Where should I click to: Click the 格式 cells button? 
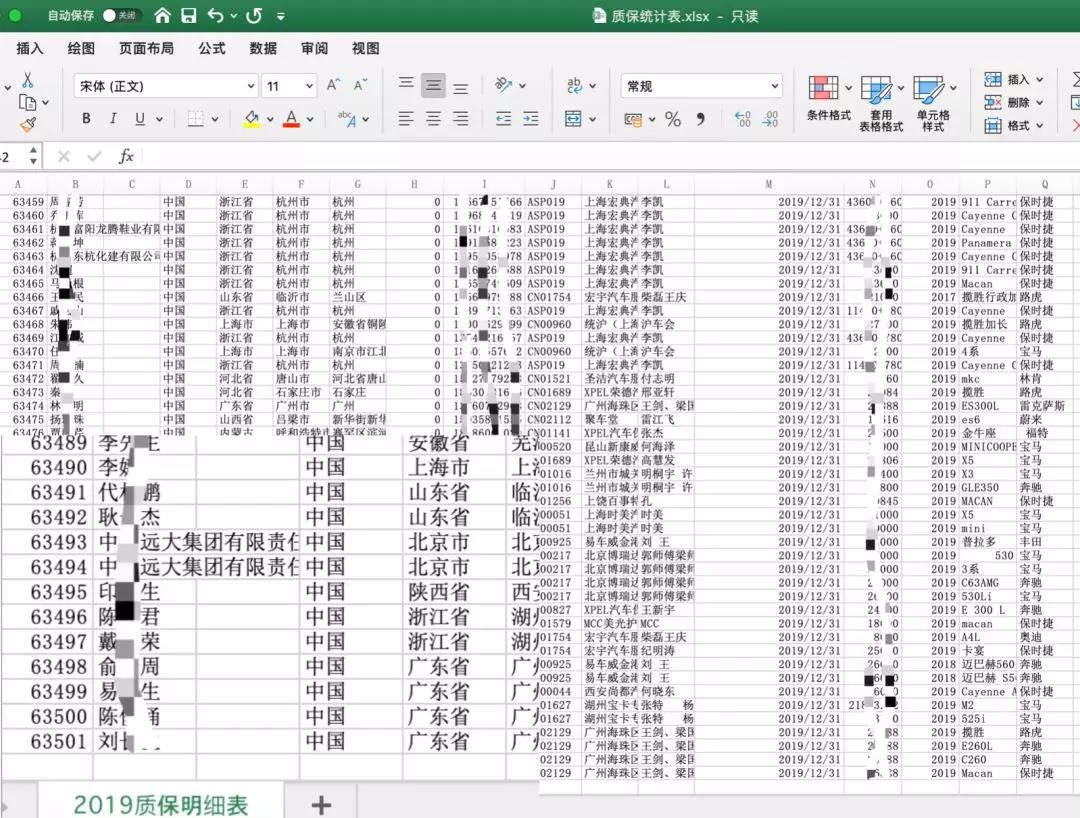(x=1013, y=125)
